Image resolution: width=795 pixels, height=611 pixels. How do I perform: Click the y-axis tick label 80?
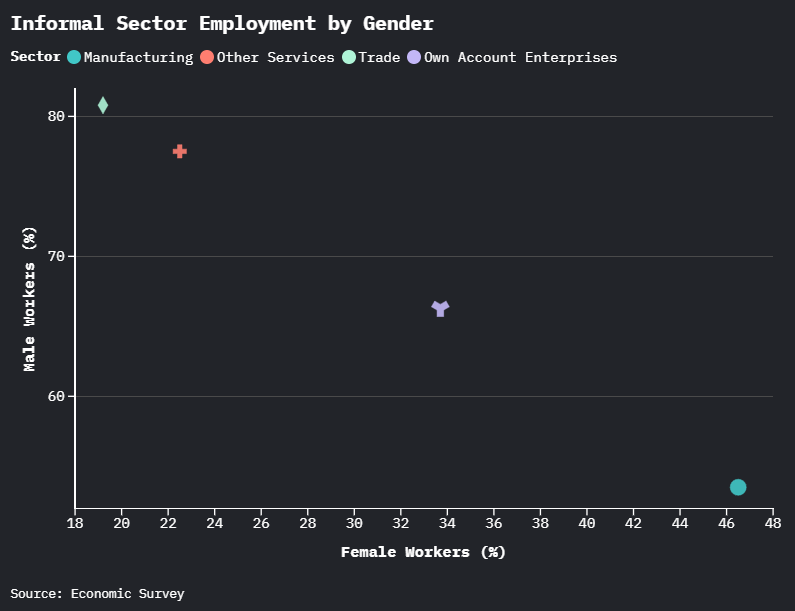56,117
